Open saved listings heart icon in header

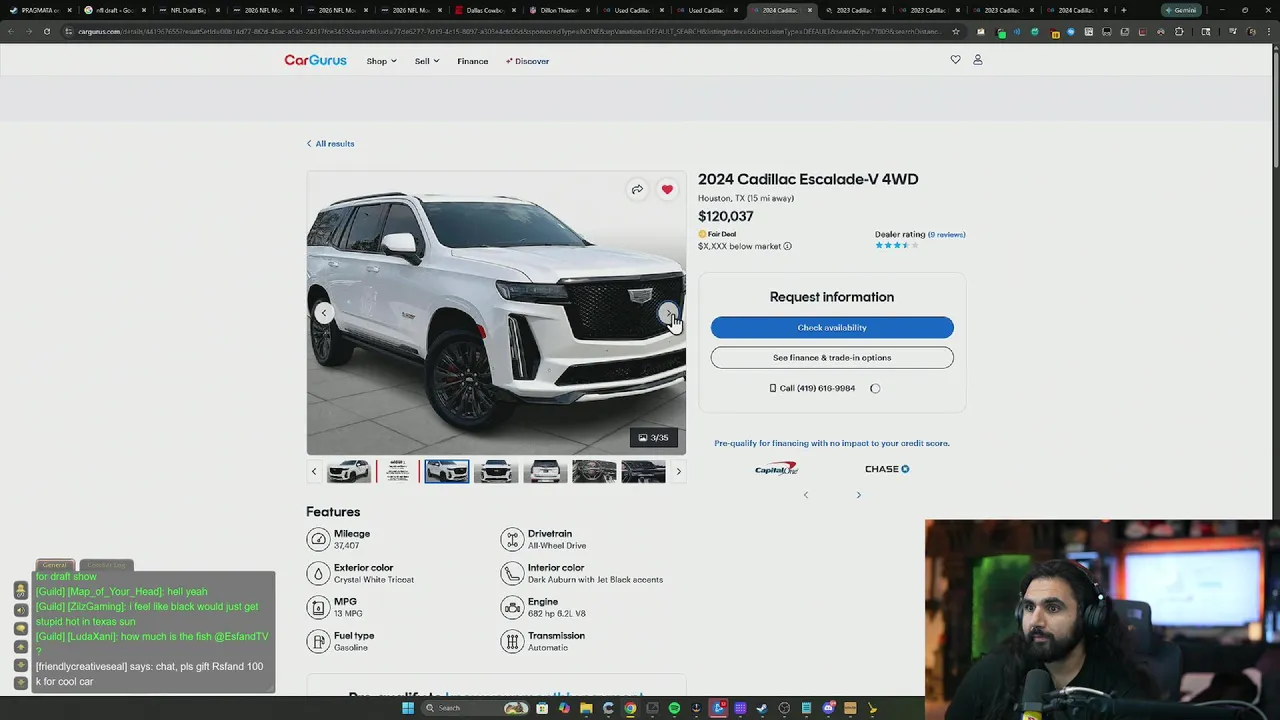click(x=955, y=60)
